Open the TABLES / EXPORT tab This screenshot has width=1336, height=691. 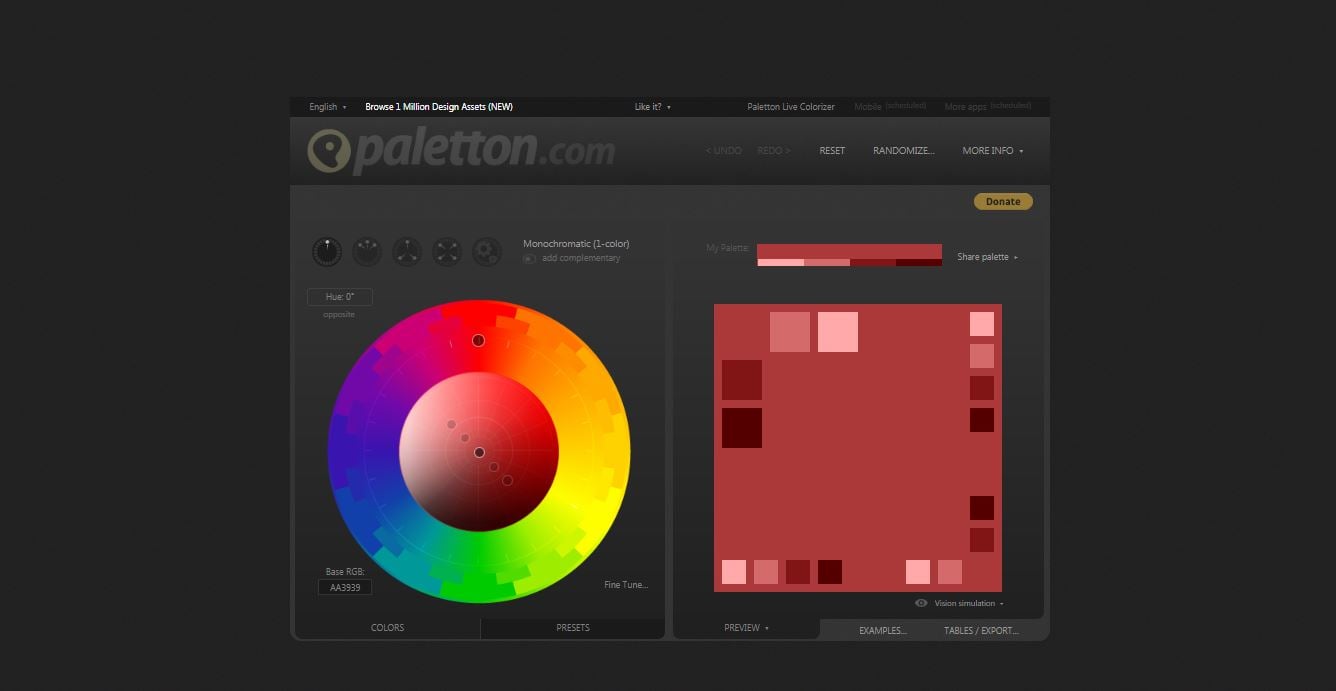(x=981, y=631)
